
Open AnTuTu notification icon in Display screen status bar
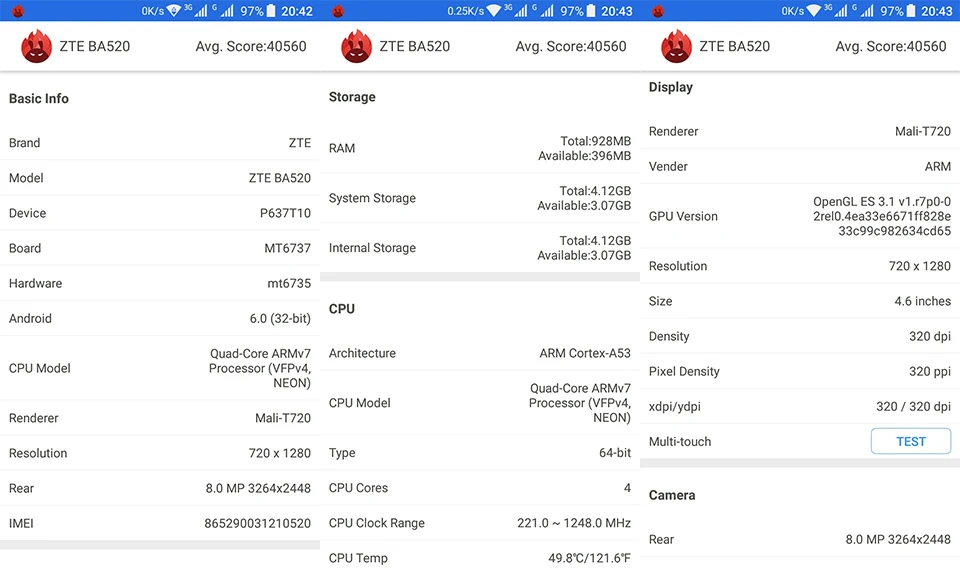[x=658, y=11]
